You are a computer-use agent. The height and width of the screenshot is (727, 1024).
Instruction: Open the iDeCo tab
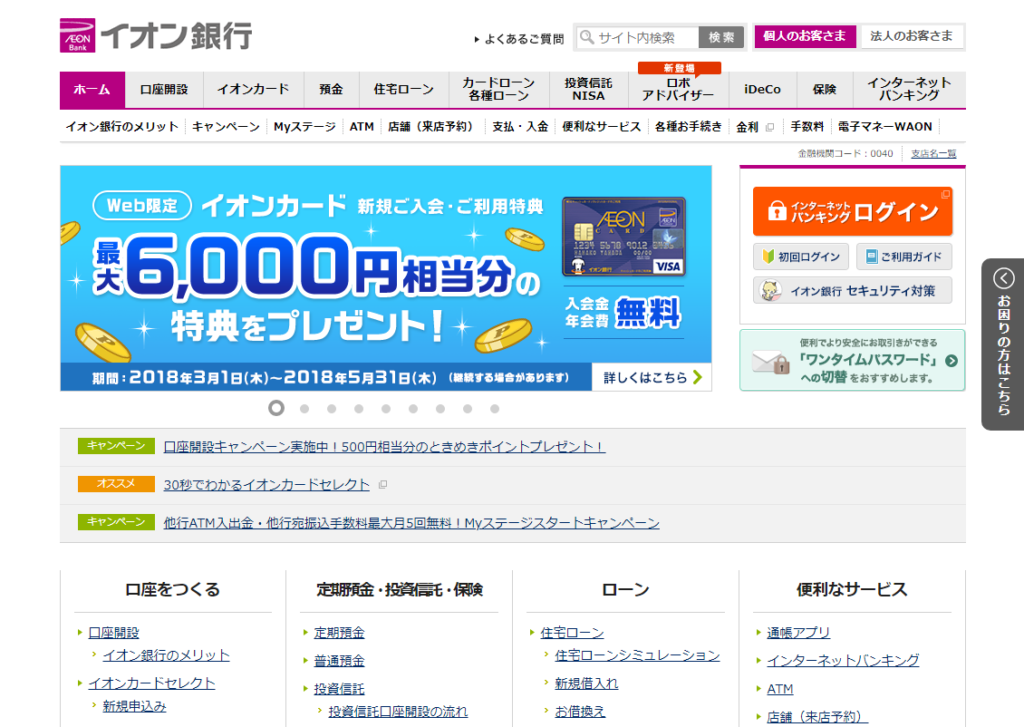tap(763, 89)
